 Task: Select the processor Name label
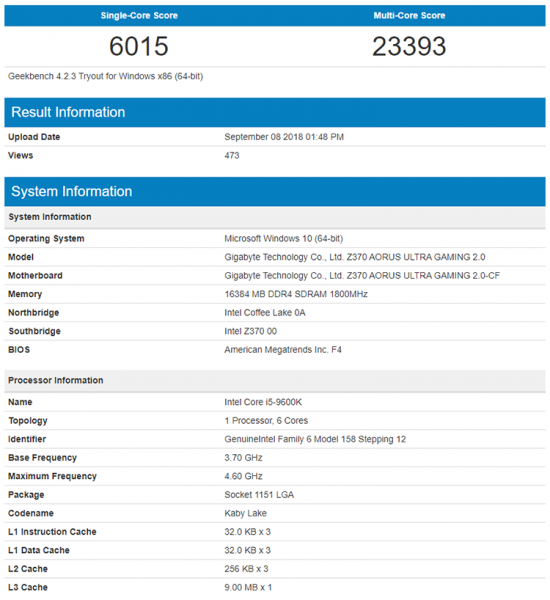(x=20, y=402)
